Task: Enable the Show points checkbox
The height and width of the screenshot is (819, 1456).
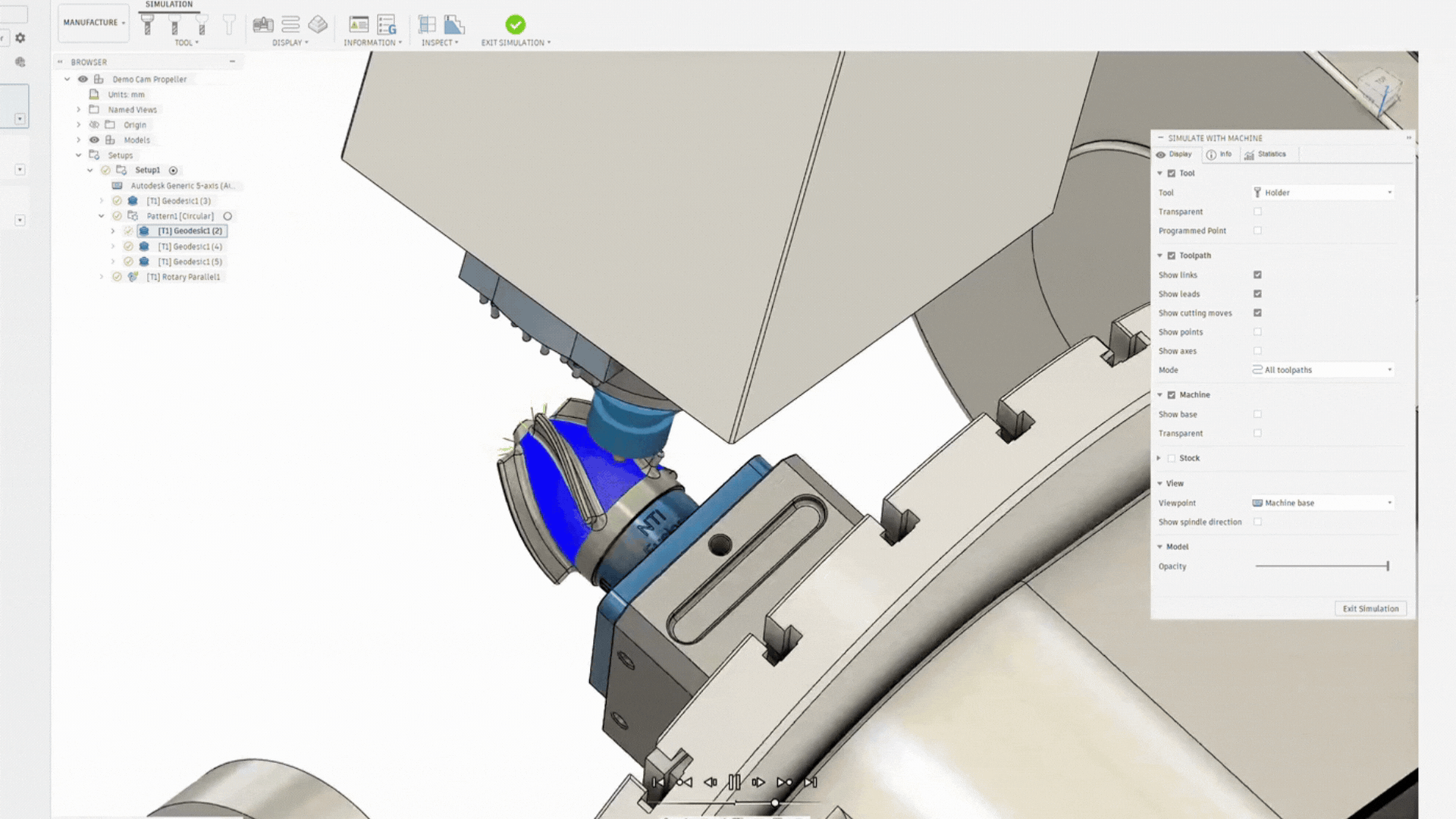Action: pyautogui.click(x=1257, y=331)
